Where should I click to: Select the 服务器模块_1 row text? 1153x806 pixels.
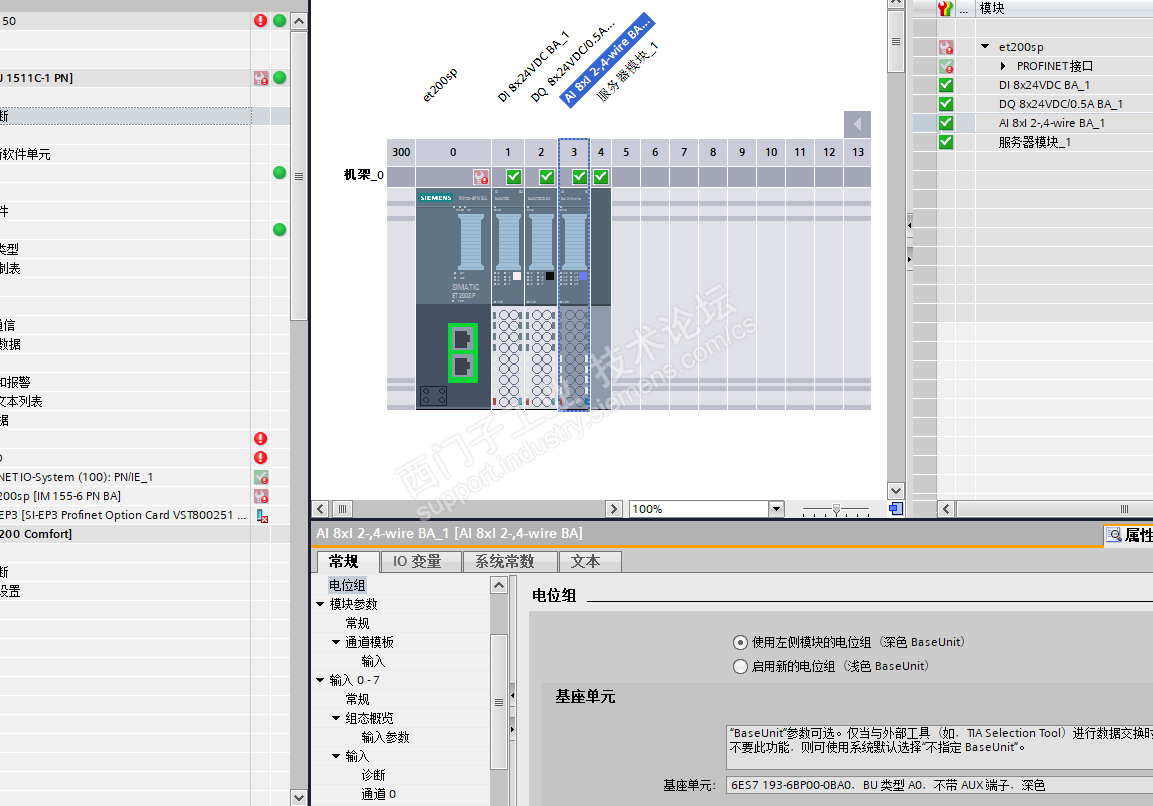point(1035,143)
